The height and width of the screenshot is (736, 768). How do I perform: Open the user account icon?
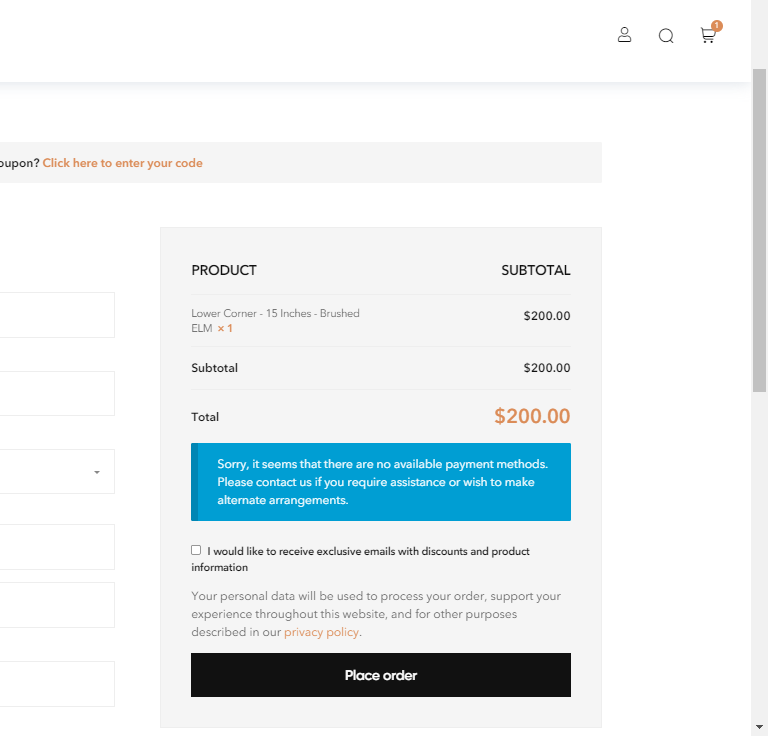coord(625,36)
